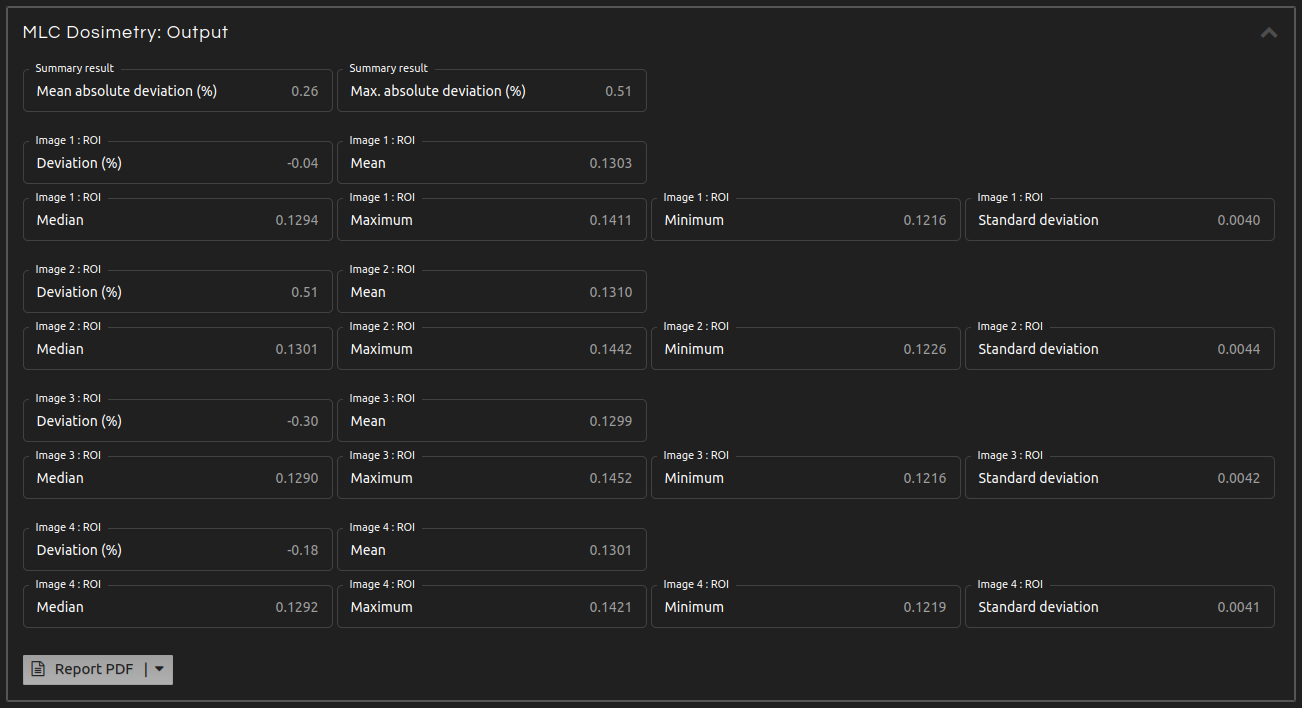Click Image 1 Mean value field
The width and height of the screenshot is (1302, 708).
coord(492,163)
